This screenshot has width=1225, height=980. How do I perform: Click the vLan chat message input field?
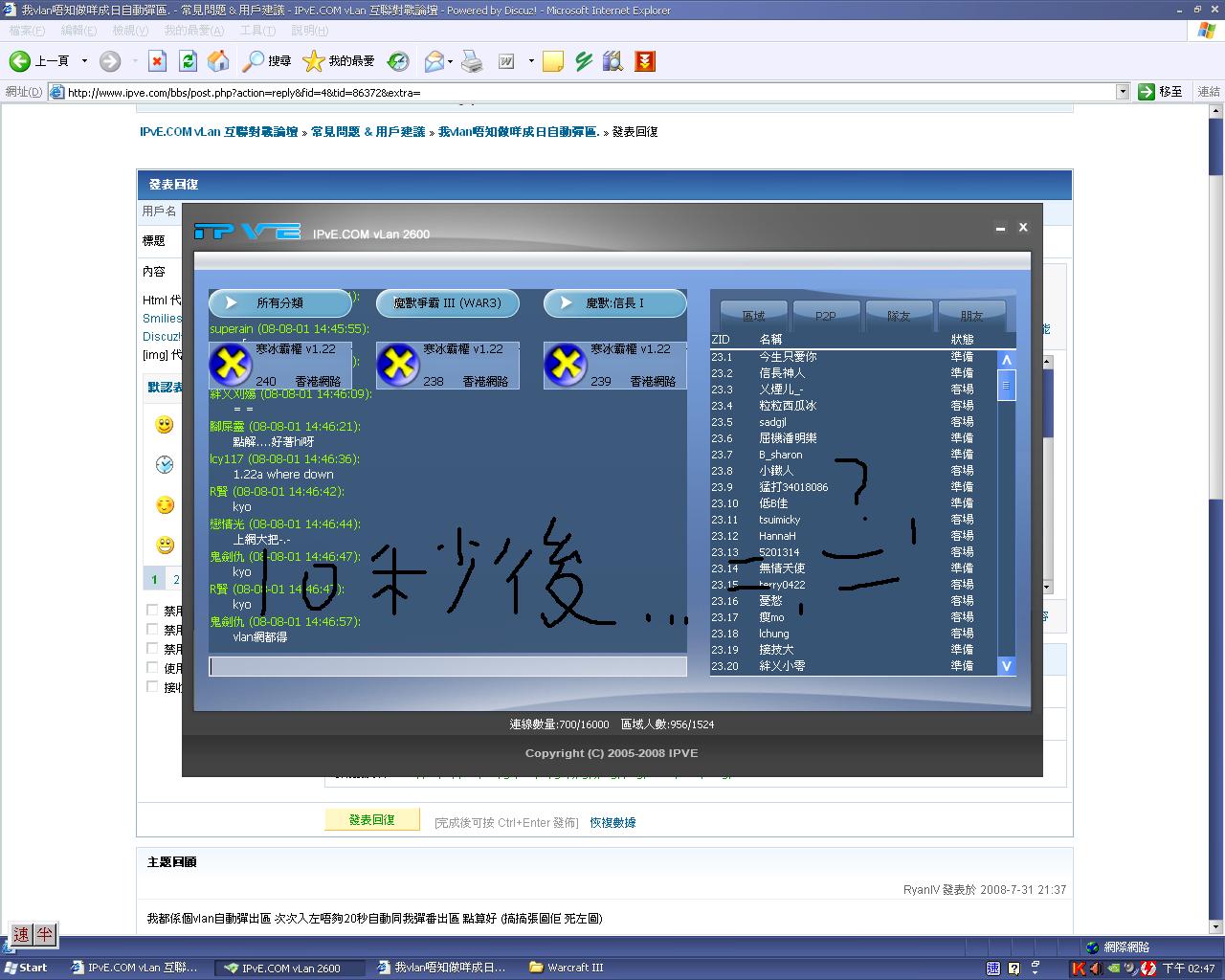pyautogui.click(x=448, y=666)
